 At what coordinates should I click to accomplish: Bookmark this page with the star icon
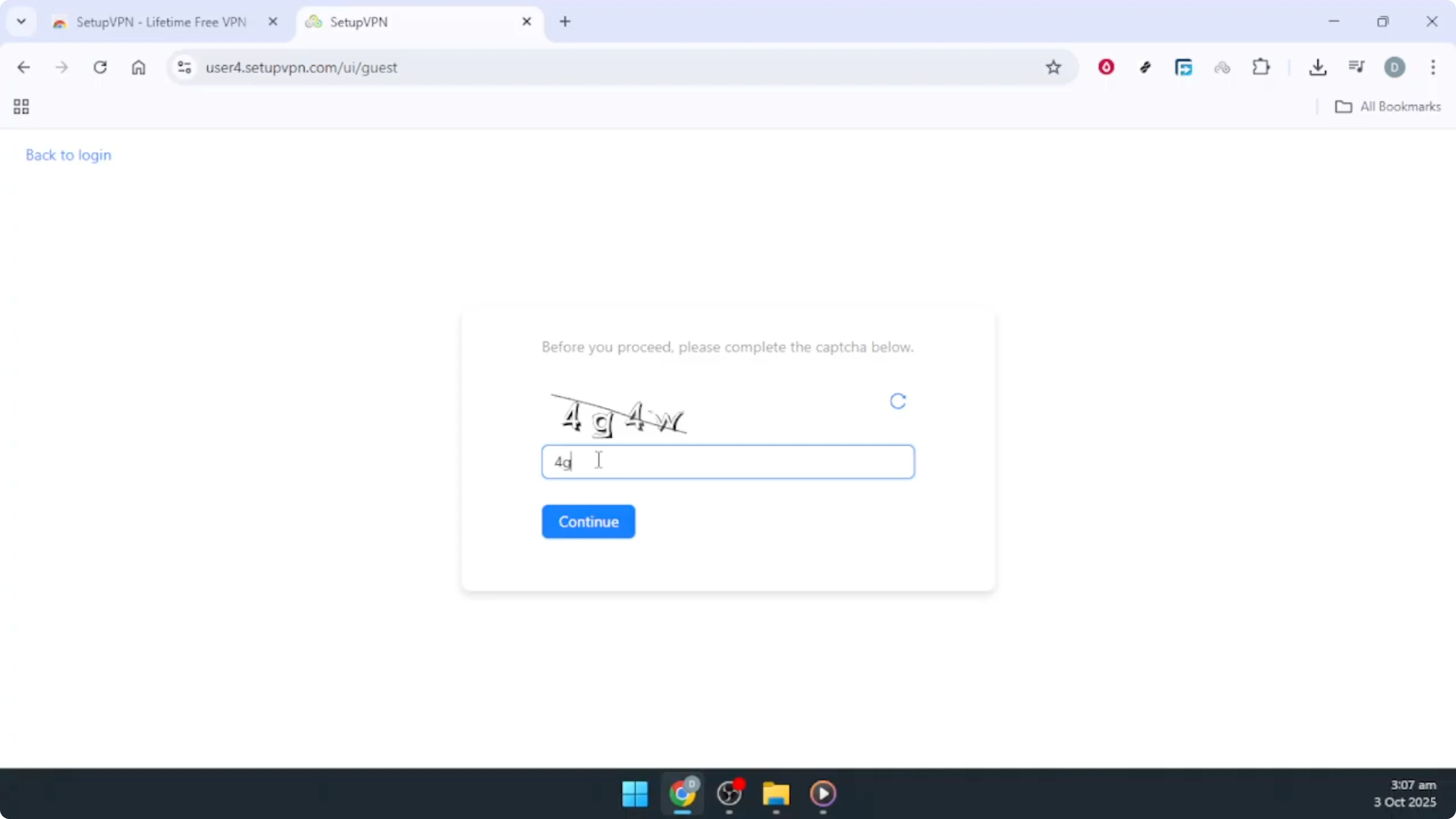[x=1054, y=67]
